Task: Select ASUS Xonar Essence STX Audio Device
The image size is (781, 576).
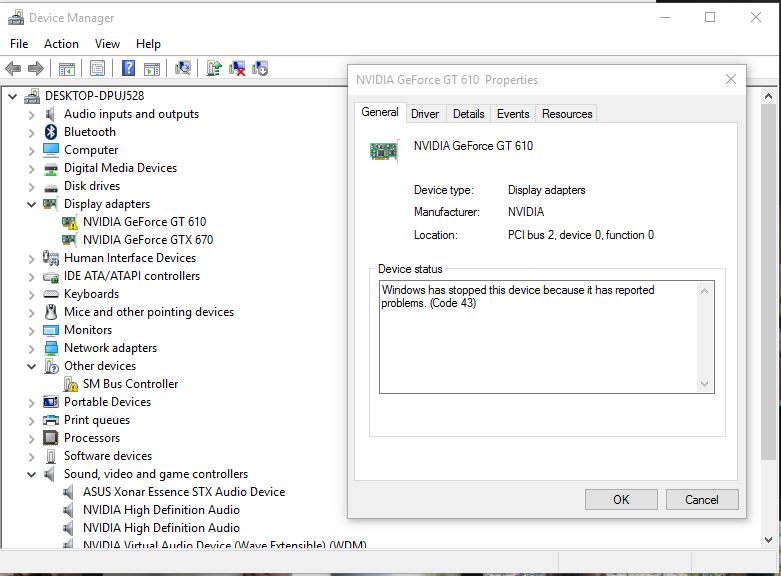Action: tap(184, 492)
